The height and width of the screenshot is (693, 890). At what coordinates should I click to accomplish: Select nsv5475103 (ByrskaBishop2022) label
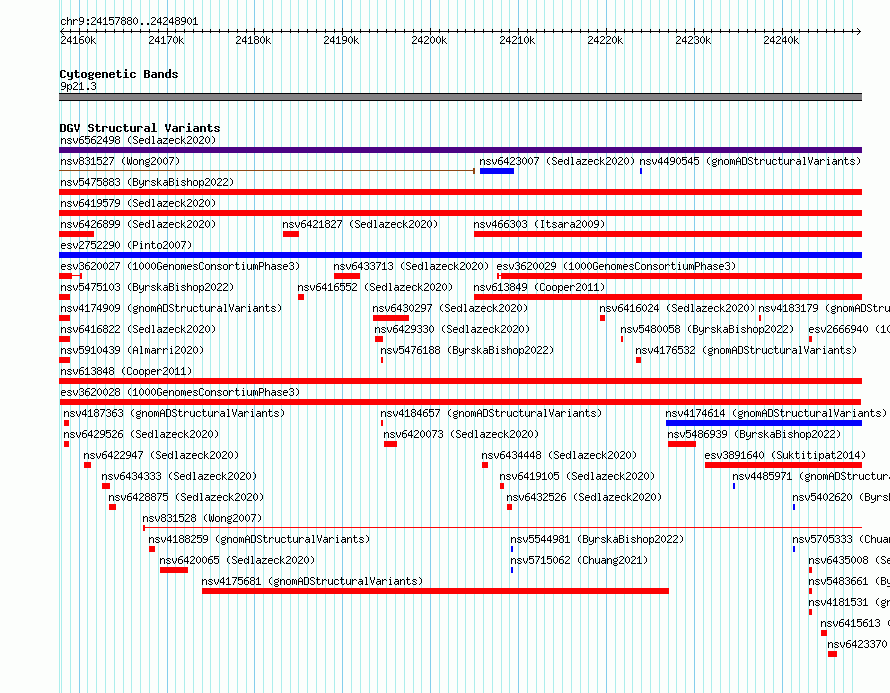147,287
